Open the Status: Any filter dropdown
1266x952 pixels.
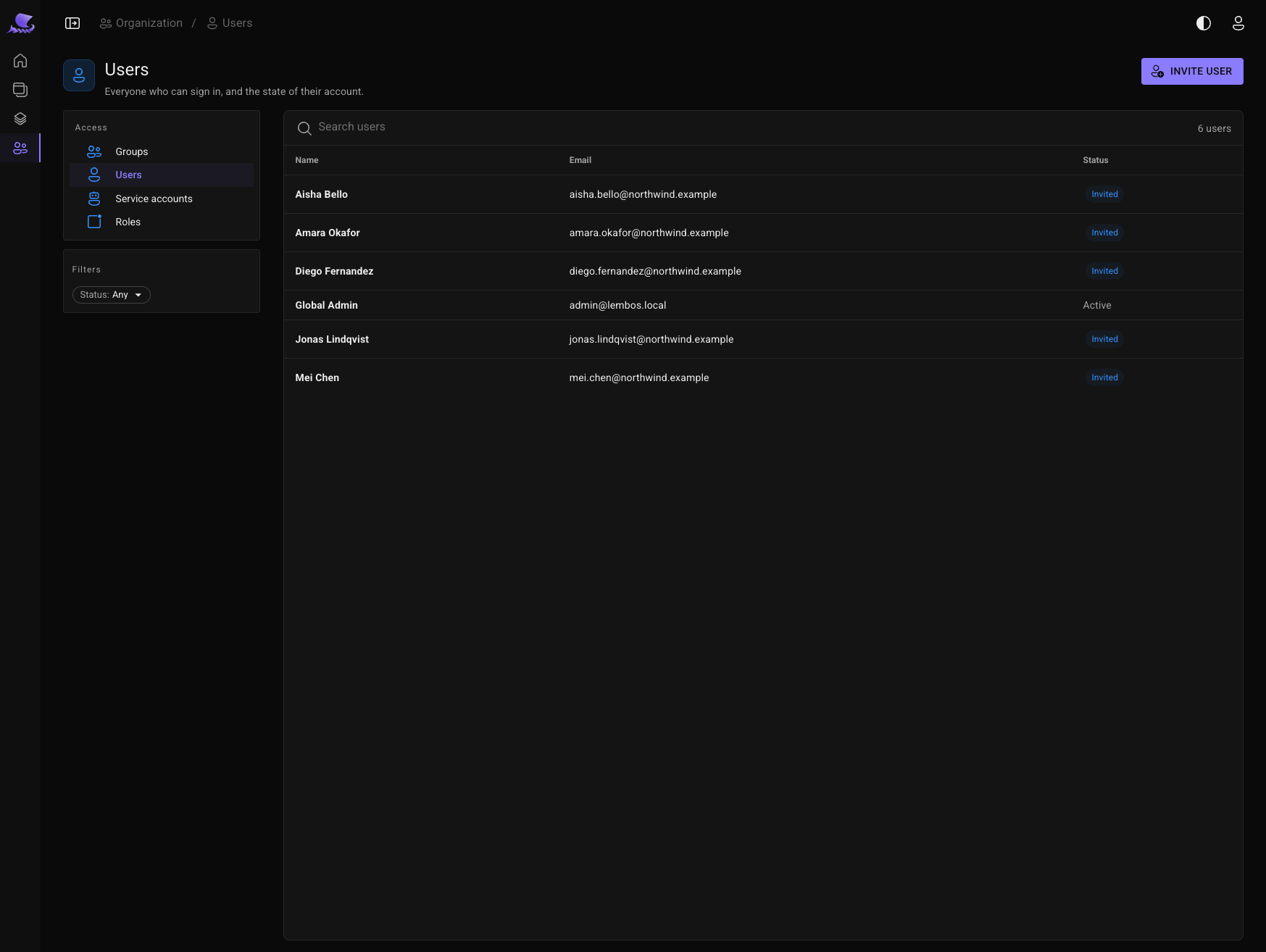pyautogui.click(x=112, y=295)
